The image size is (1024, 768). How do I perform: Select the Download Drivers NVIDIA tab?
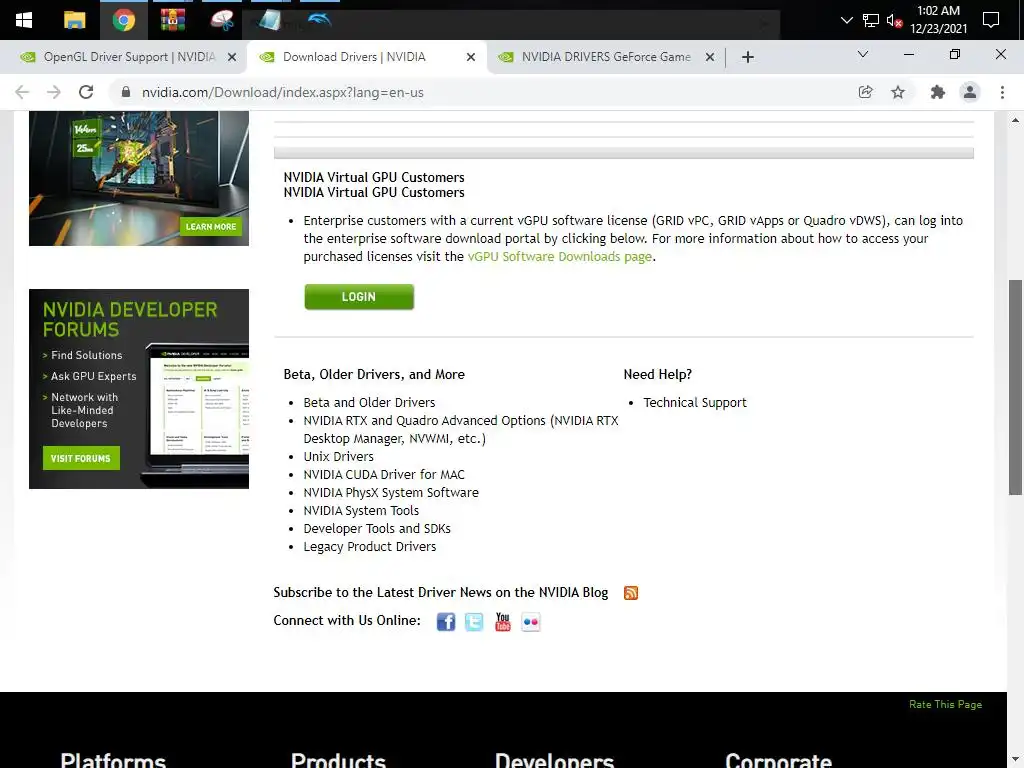[354, 57]
